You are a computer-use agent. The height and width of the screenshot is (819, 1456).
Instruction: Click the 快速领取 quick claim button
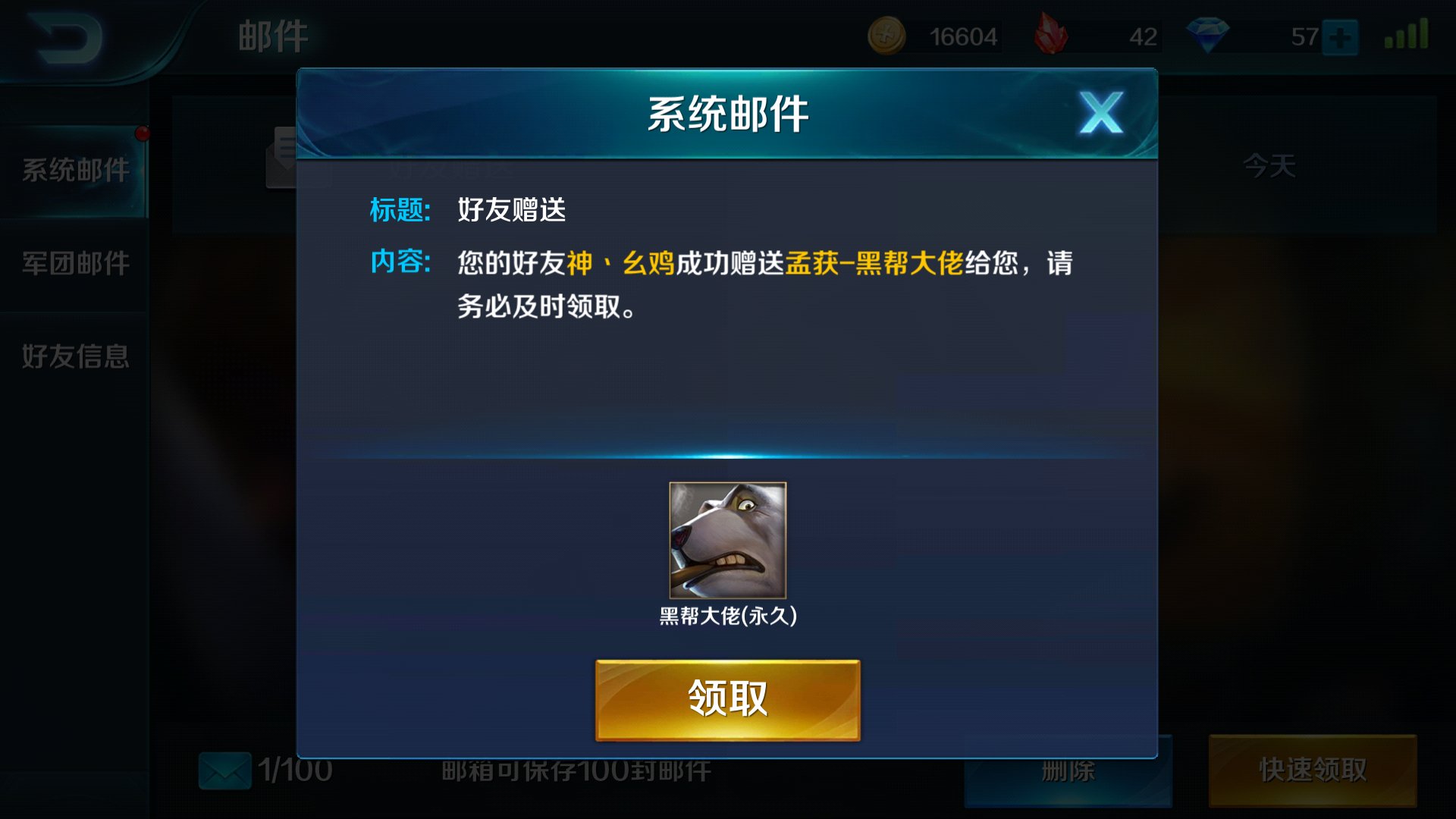[1313, 770]
